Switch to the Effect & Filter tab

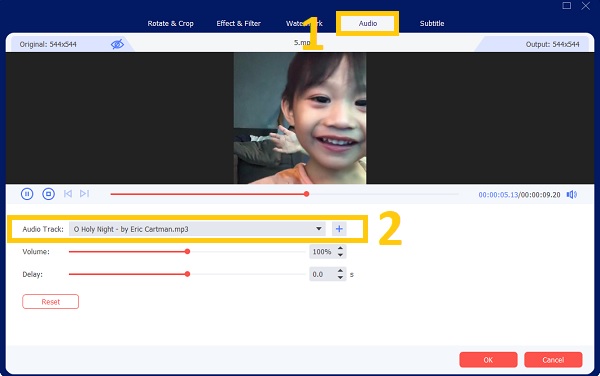(x=238, y=23)
